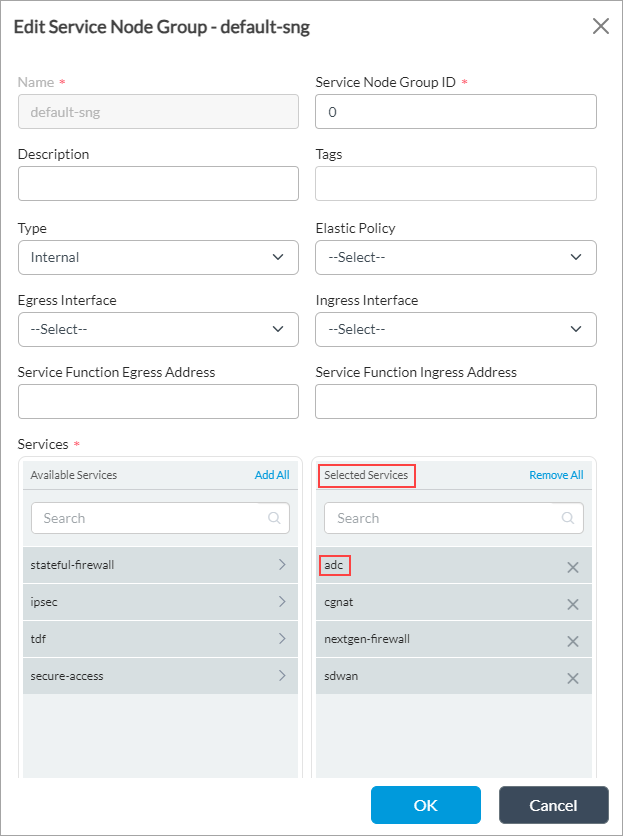
Task: Open the Type dropdown
Action: pyautogui.click(x=158, y=257)
